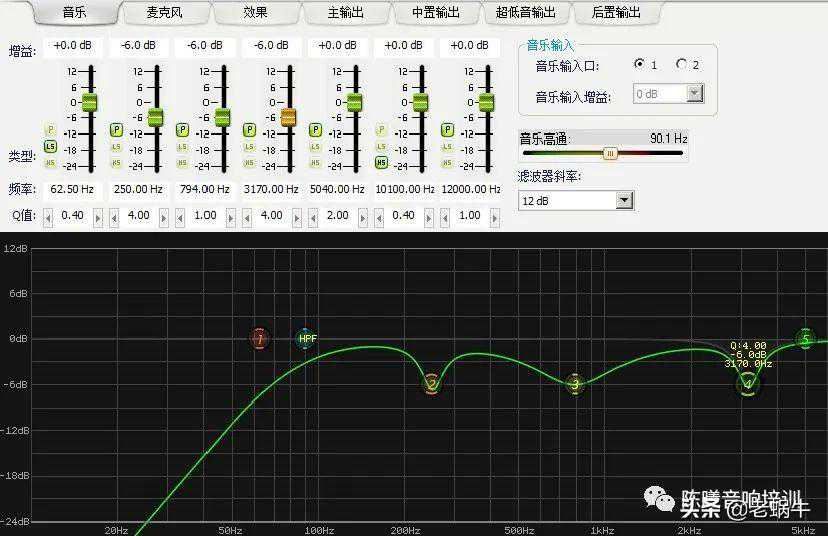Select EQ band 2 node on the curve
The image size is (828, 536).
[431, 384]
